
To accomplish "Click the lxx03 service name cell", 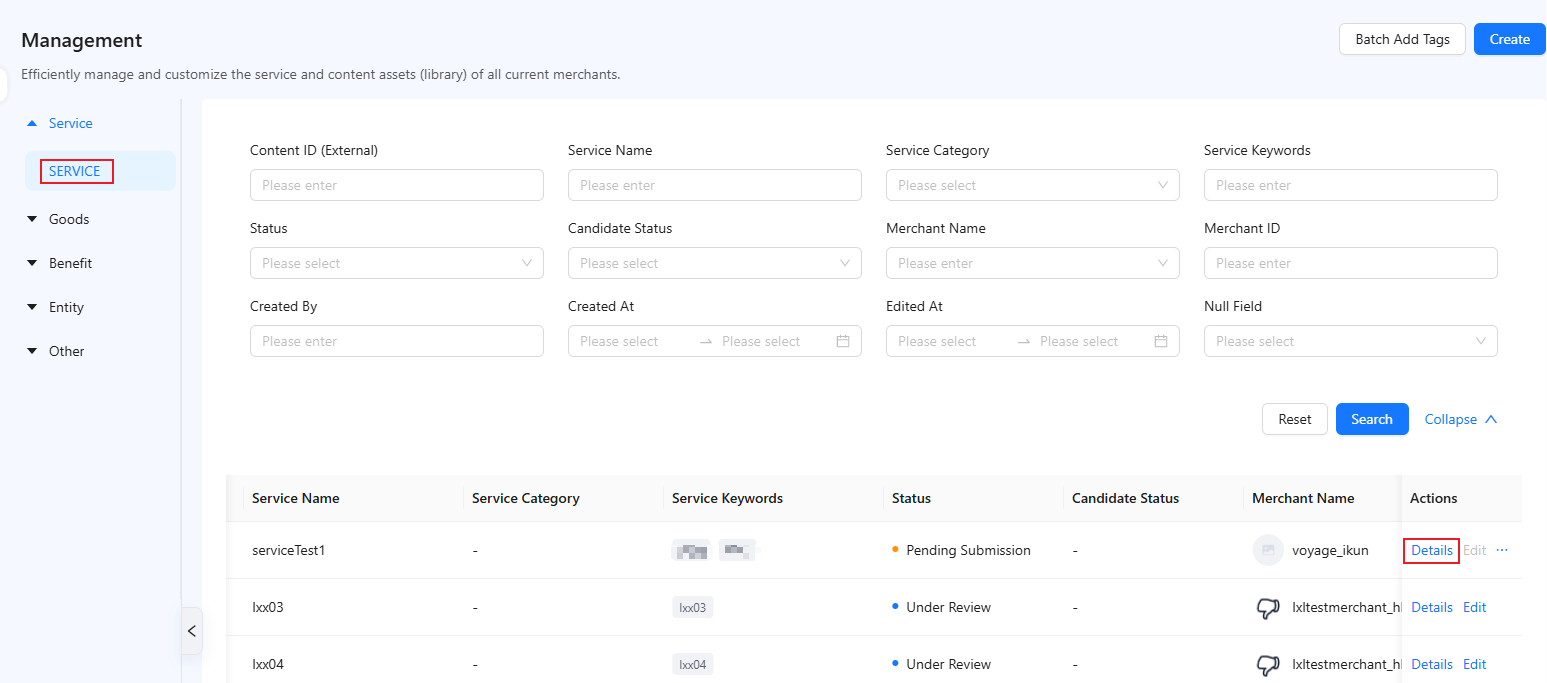I will tap(268, 607).
